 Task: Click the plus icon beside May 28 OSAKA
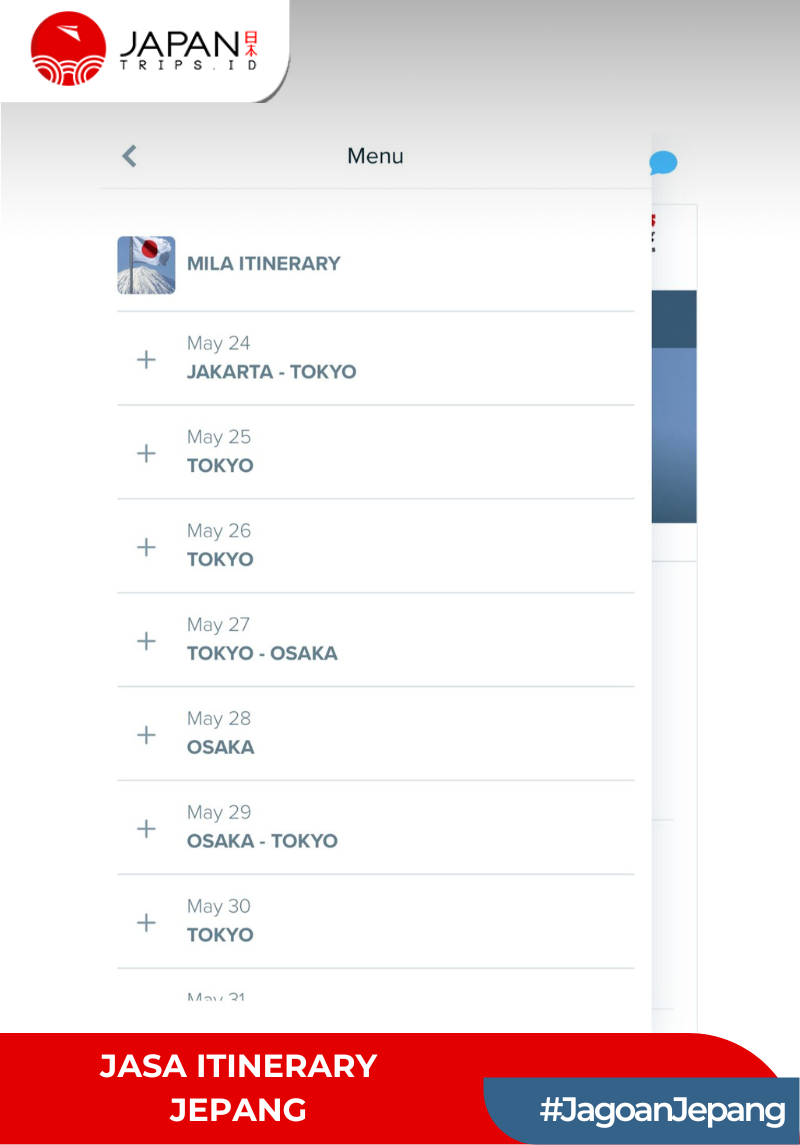146,734
